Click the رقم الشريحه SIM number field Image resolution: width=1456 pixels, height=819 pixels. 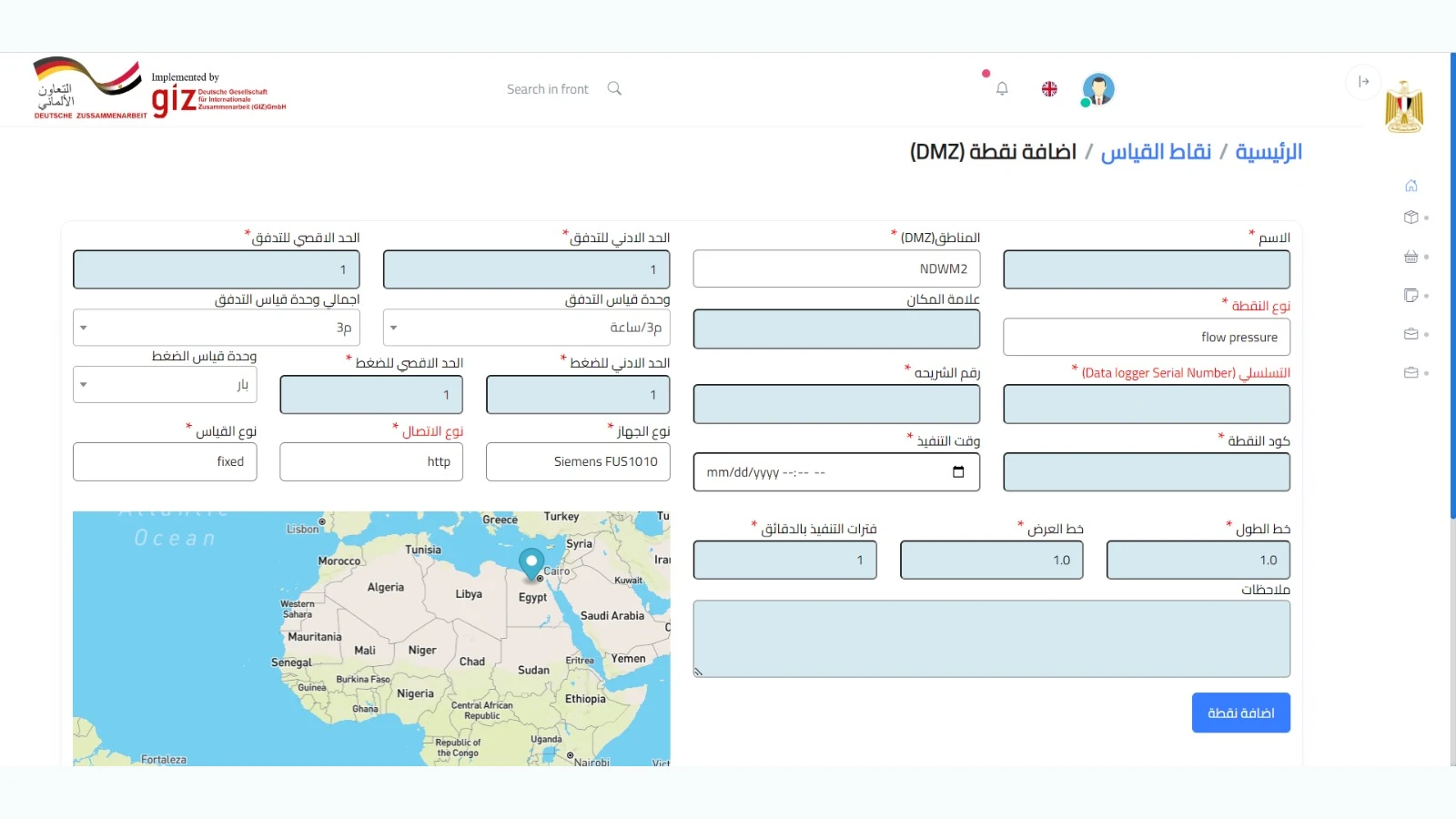pos(837,404)
